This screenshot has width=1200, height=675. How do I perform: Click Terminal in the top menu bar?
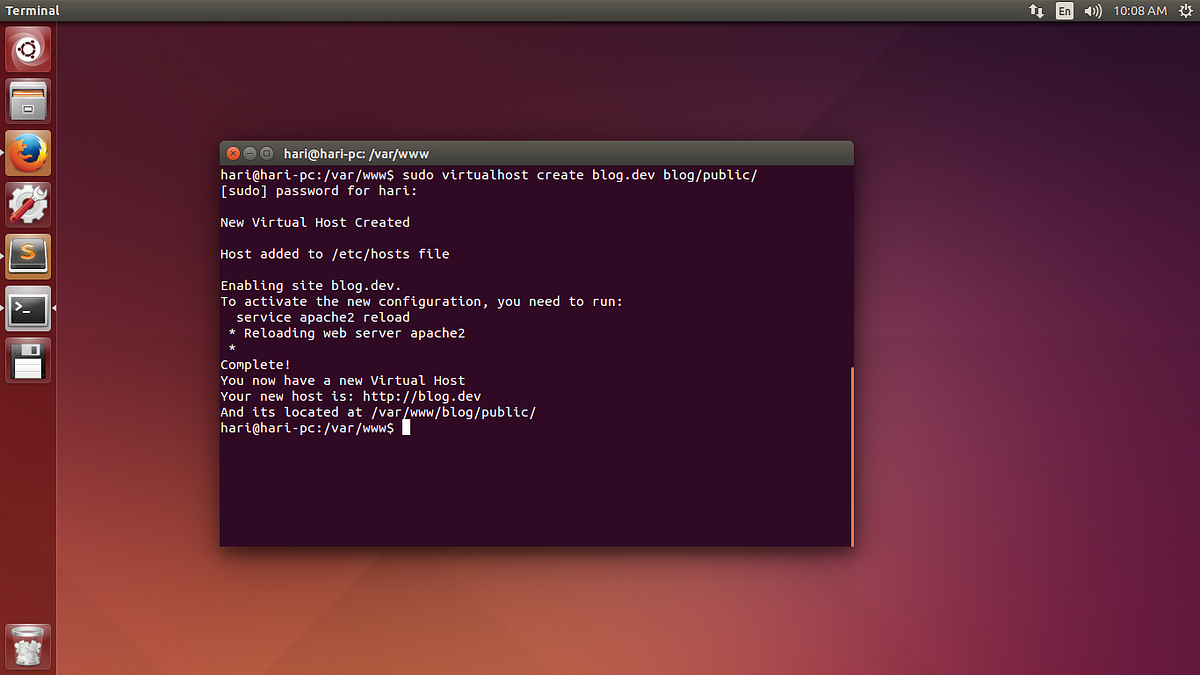coord(31,10)
